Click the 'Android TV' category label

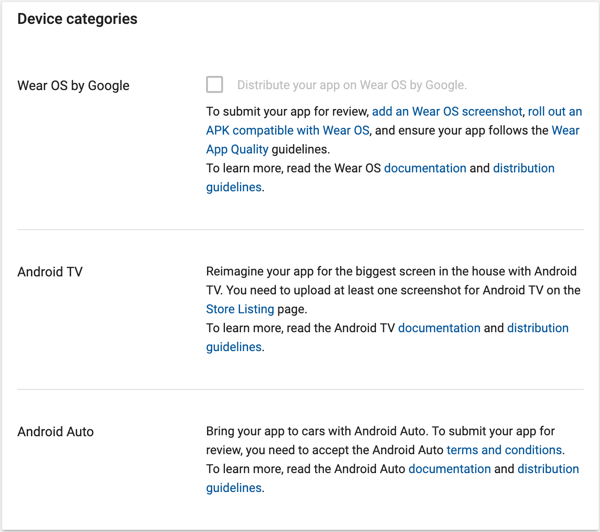coord(50,272)
